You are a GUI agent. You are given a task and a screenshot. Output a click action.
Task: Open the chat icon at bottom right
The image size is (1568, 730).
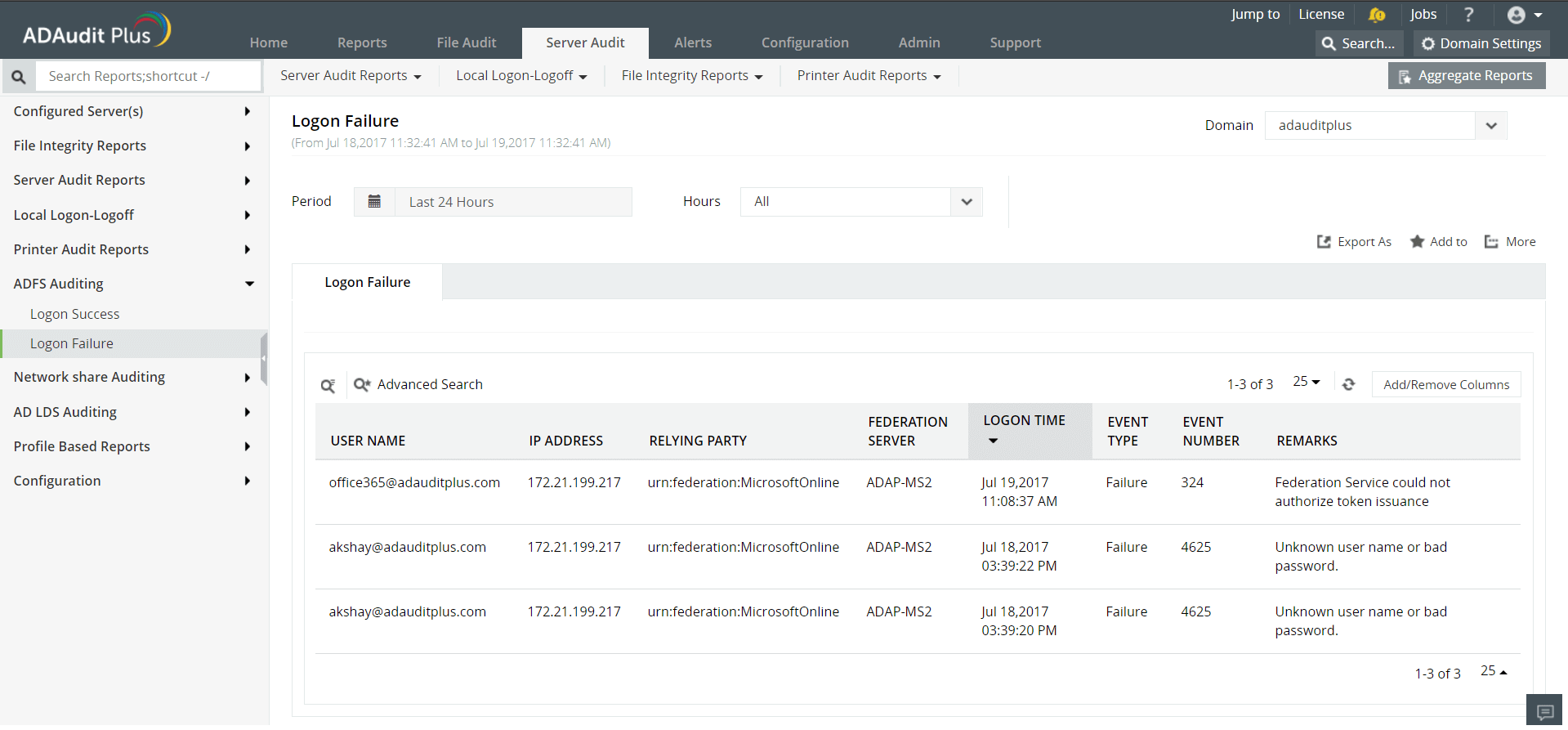1544,711
